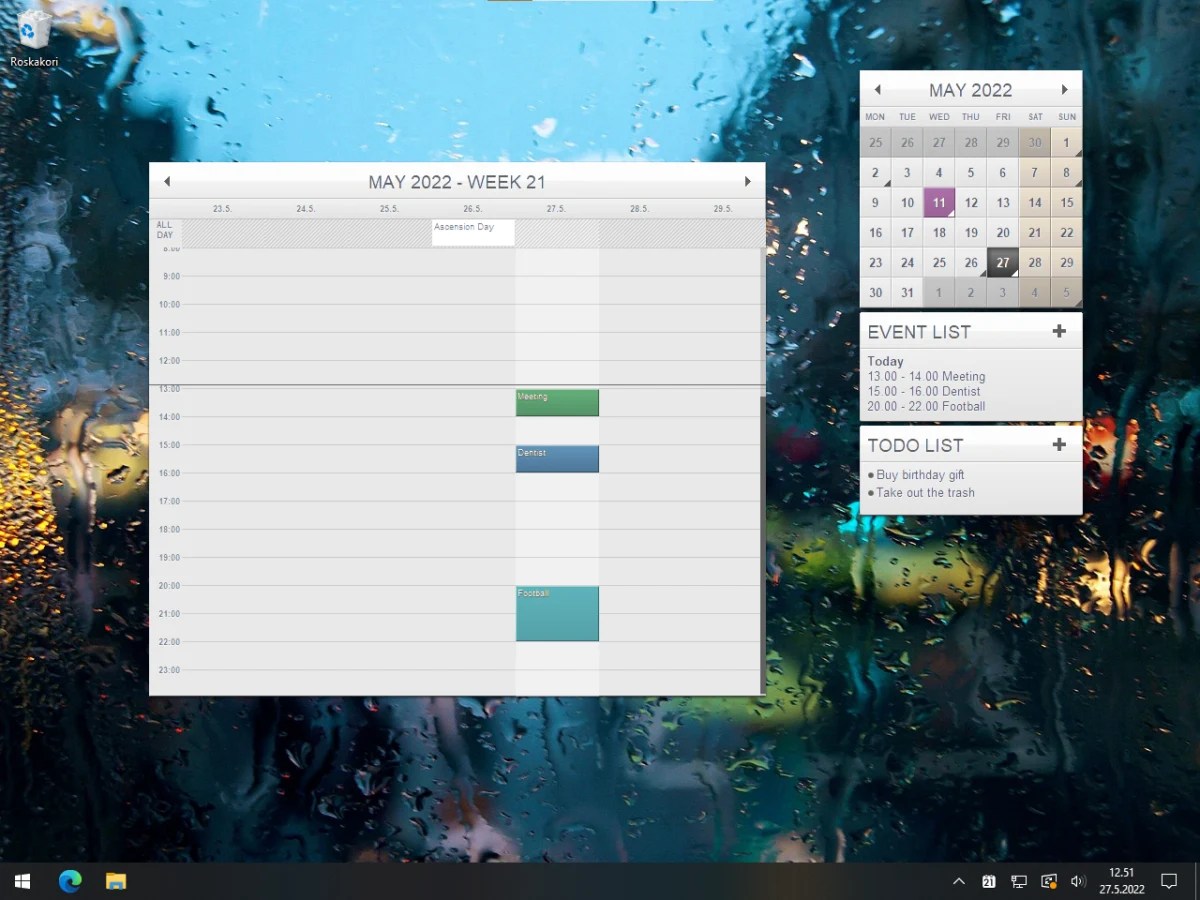Open the Ascension Day all-day event
1200x900 pixels.
click(472, 232)
